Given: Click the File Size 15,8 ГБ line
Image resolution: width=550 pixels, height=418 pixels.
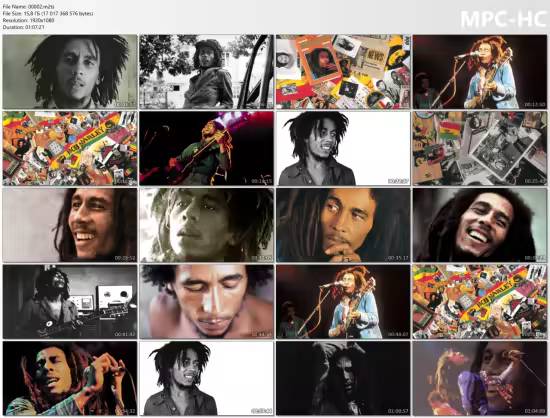Looking at the screenshot, I should click(48, 13).
